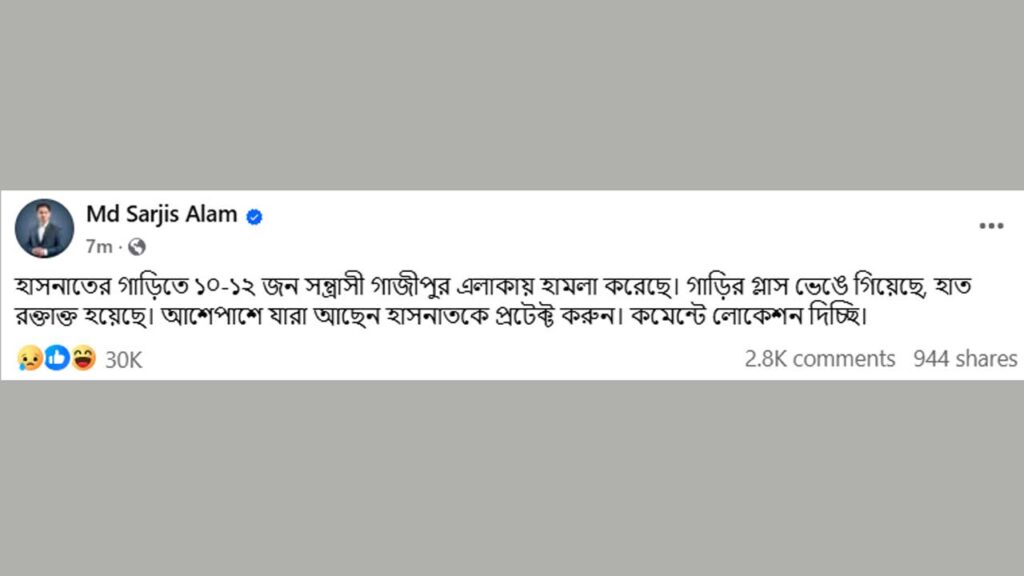Click the public audience globe icon
The height and width of the screenshot is (576, 1024).
point(137,245)
